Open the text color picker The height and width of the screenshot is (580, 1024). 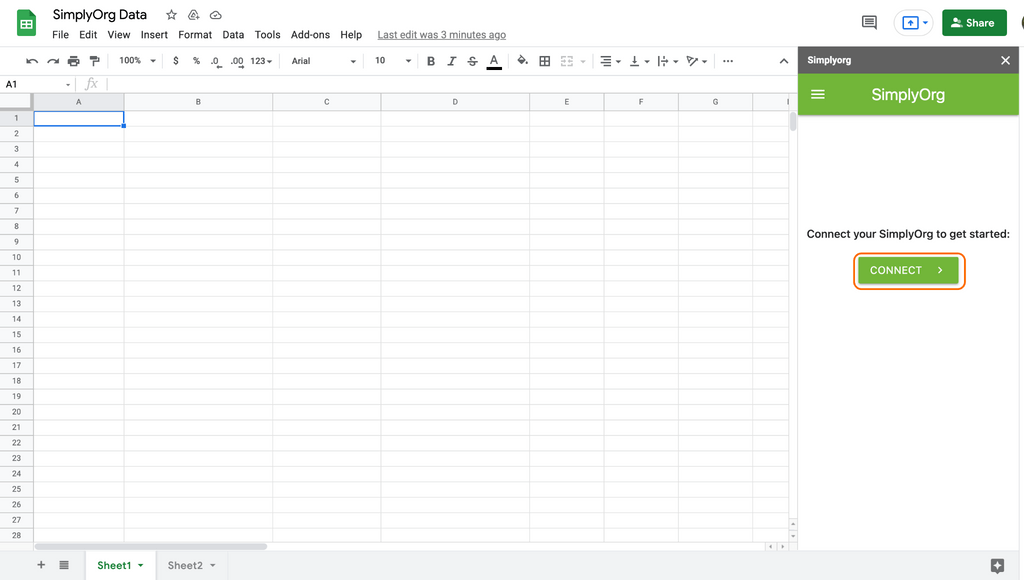tap(494, 61)
